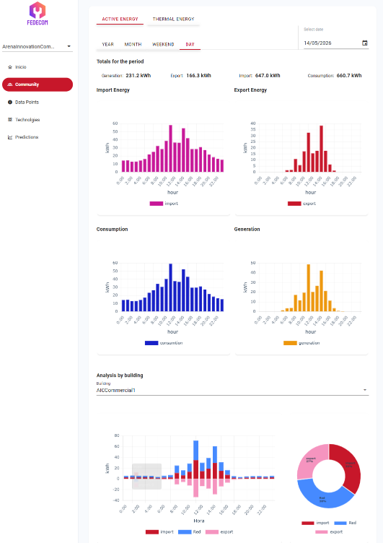
Task: Open Data Points sidebar icon
Action: click(x=10, y=102)
